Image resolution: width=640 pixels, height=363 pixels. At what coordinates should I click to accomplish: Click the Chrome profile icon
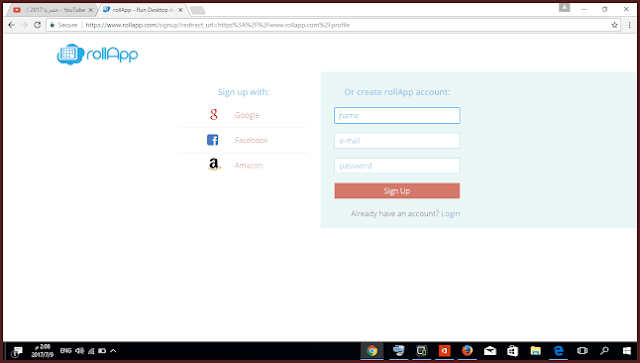(564, 7)
